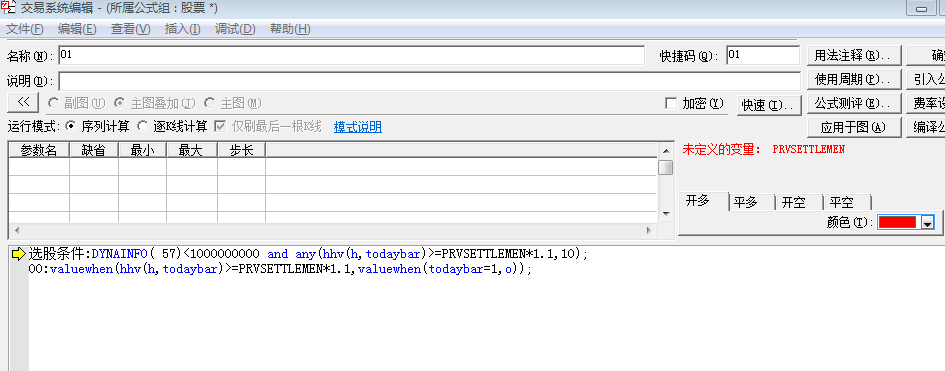Viewport: 945px width, 371px height.
Task: Open the 插入(I) menu
Action: (183, 29)
